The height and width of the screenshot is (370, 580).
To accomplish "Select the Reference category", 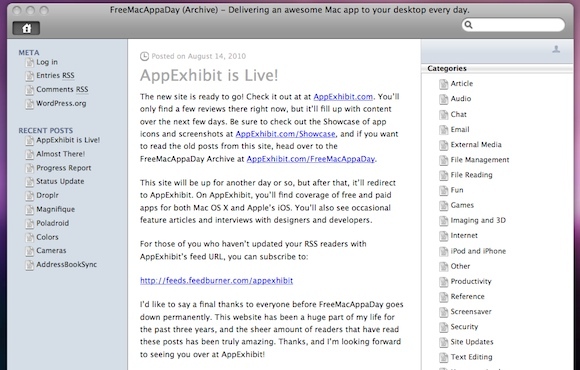I will 467,296.
